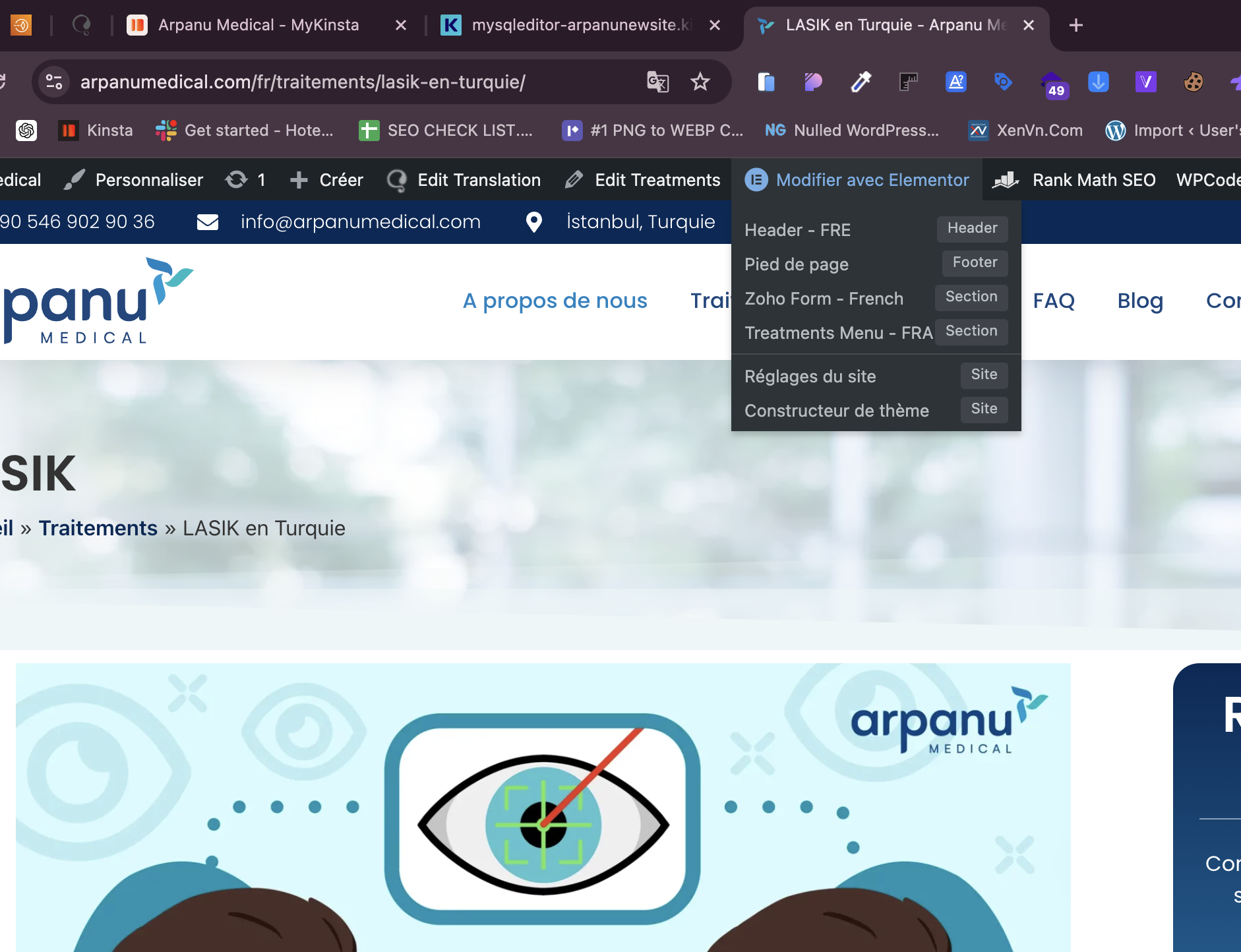Click the Google Translate icon in address bar
This screenshot has width=1241, height=952.
pyautogui.click(x=657, y=82)
